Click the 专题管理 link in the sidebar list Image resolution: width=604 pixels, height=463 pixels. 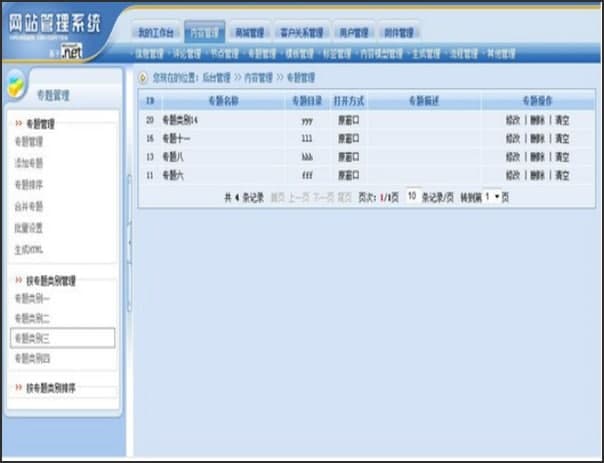[x=29, y=141]
